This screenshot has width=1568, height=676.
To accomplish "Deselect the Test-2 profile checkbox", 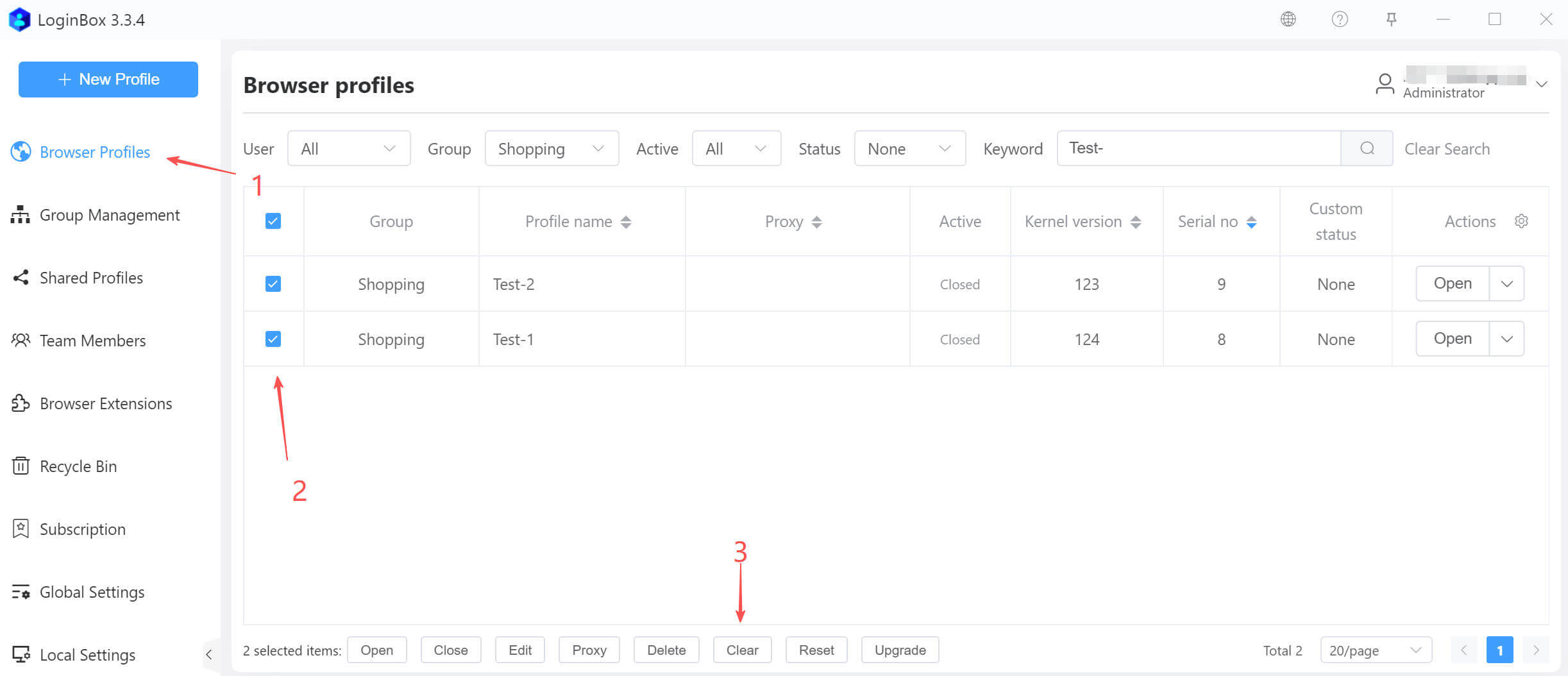I will click(x=273, y=284).
